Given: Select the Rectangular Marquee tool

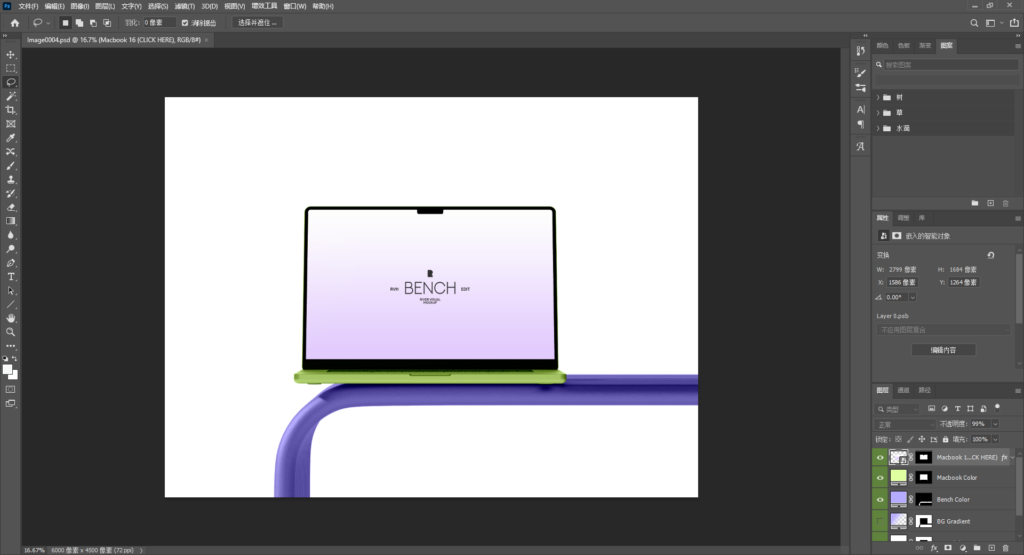Looking at the screenshot, I should click(x=10, y=68).
